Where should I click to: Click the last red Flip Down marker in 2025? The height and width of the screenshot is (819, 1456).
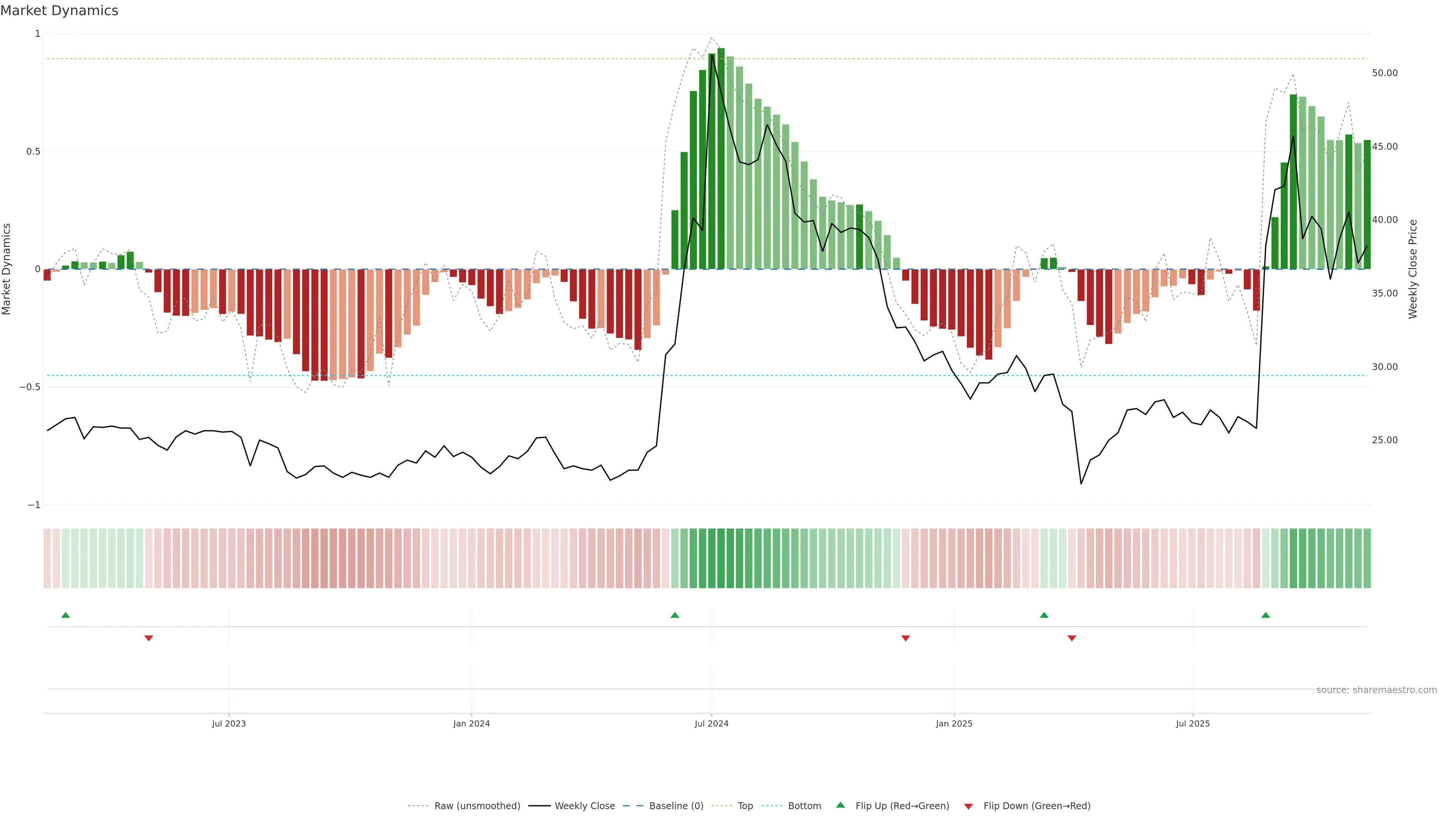click(x=1072, y=638)
